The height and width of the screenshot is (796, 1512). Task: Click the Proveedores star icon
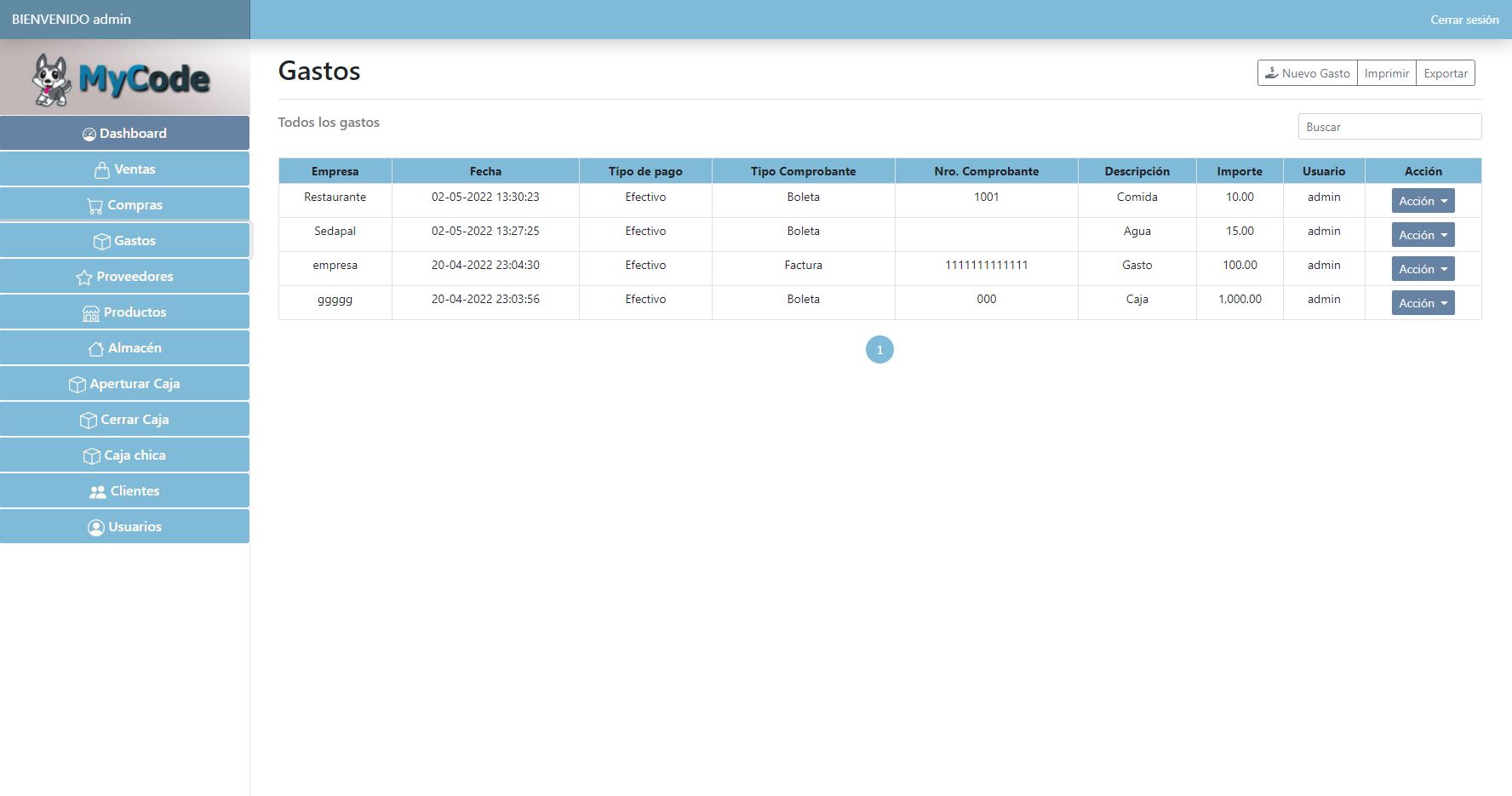point(83,278)
